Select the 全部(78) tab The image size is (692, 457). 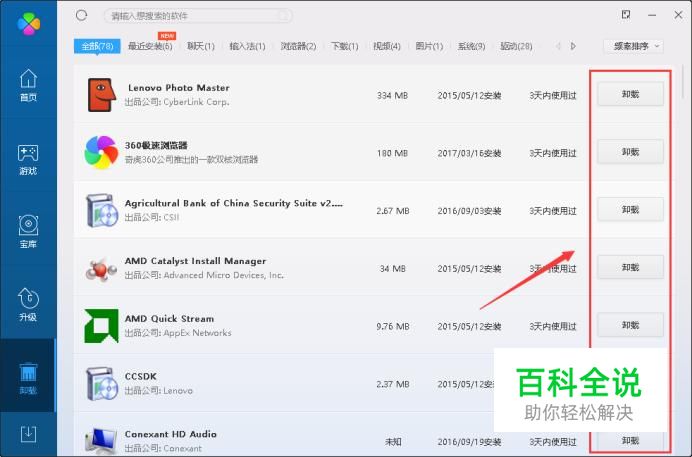tap(97, 46)
